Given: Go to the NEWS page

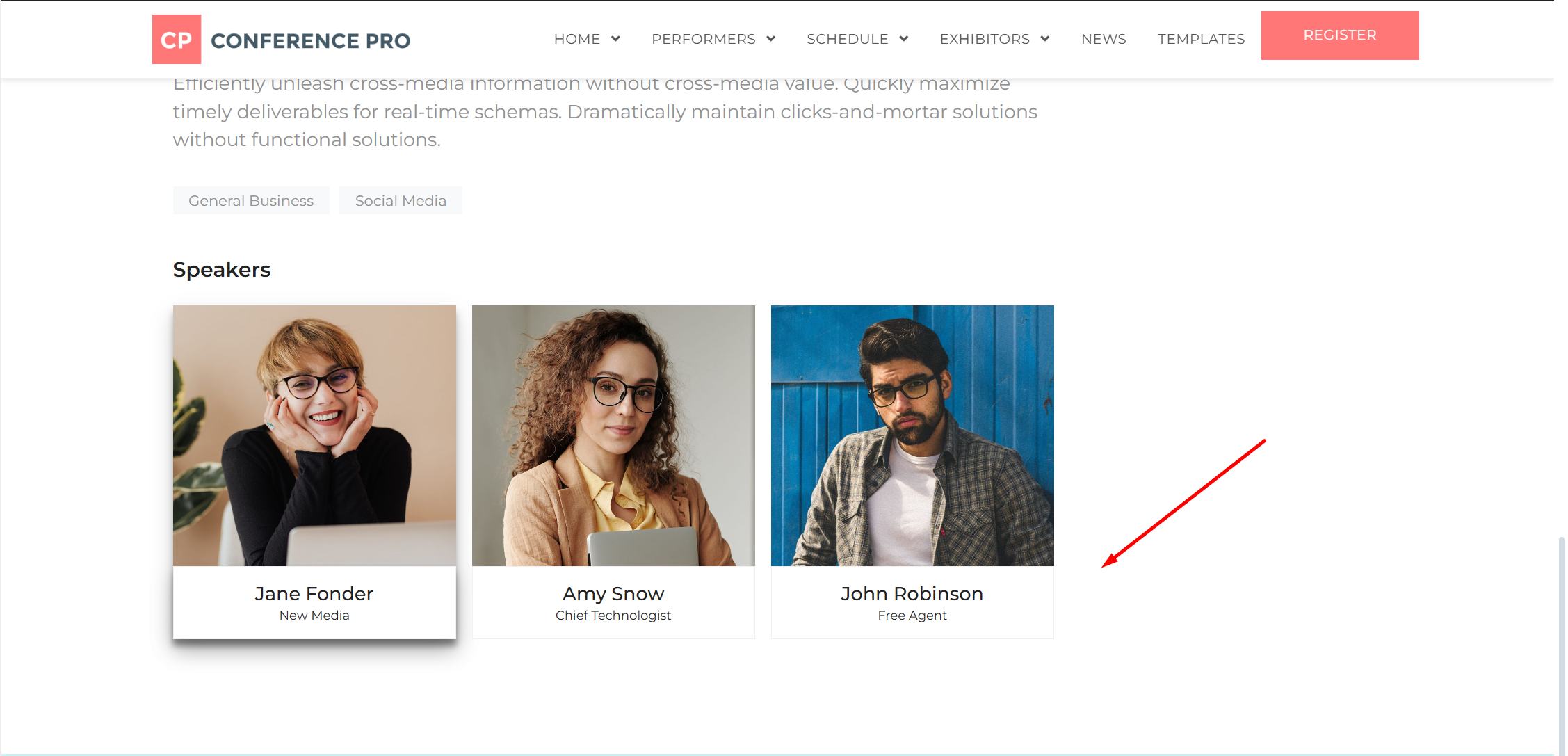Looking at the screenshot, I should [x=1104, y=39].
